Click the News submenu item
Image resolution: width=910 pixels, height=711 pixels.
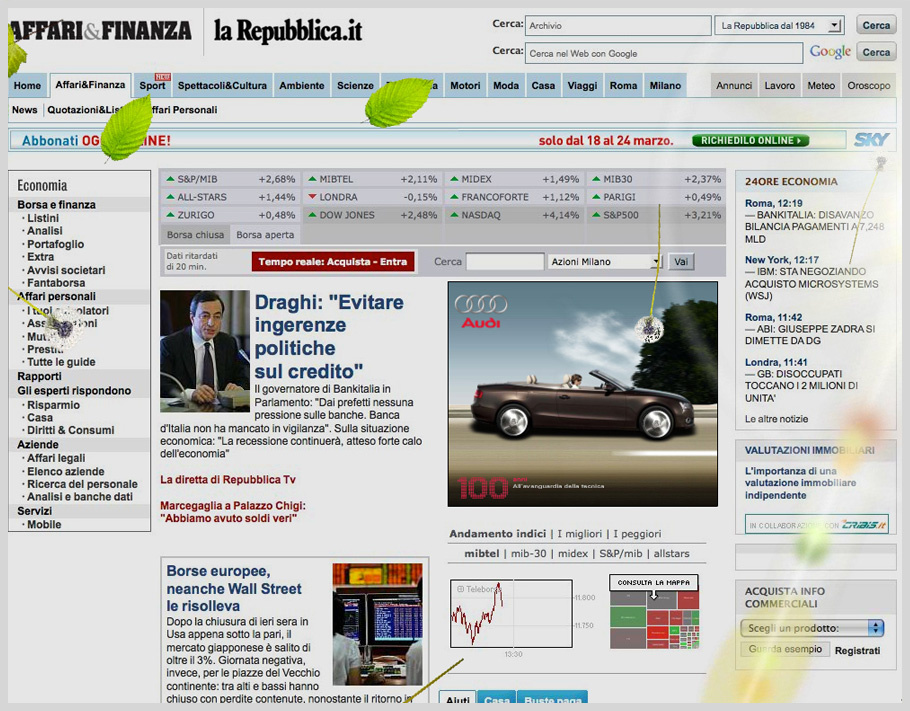(24, 110)
